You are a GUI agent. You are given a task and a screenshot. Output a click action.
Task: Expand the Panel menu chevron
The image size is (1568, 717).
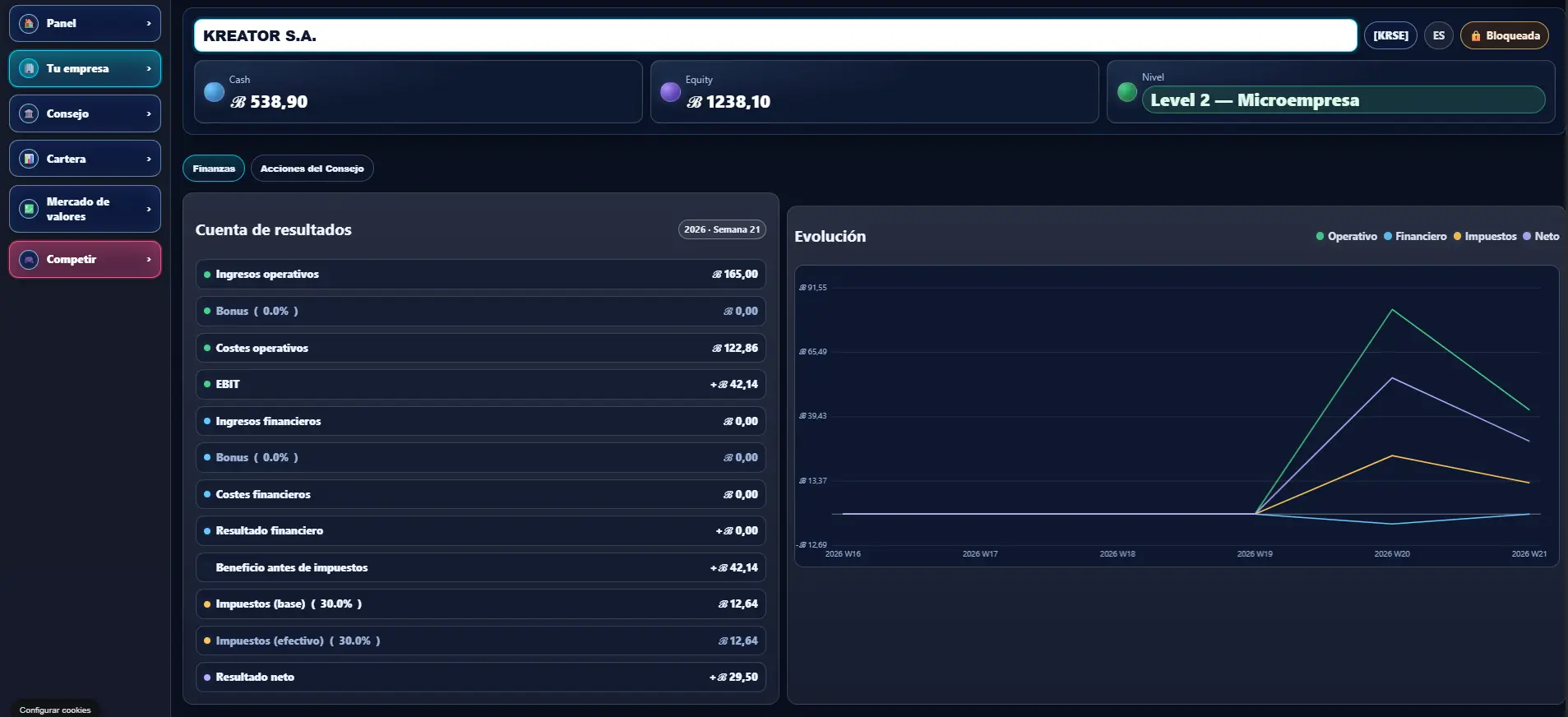(148, 24)
